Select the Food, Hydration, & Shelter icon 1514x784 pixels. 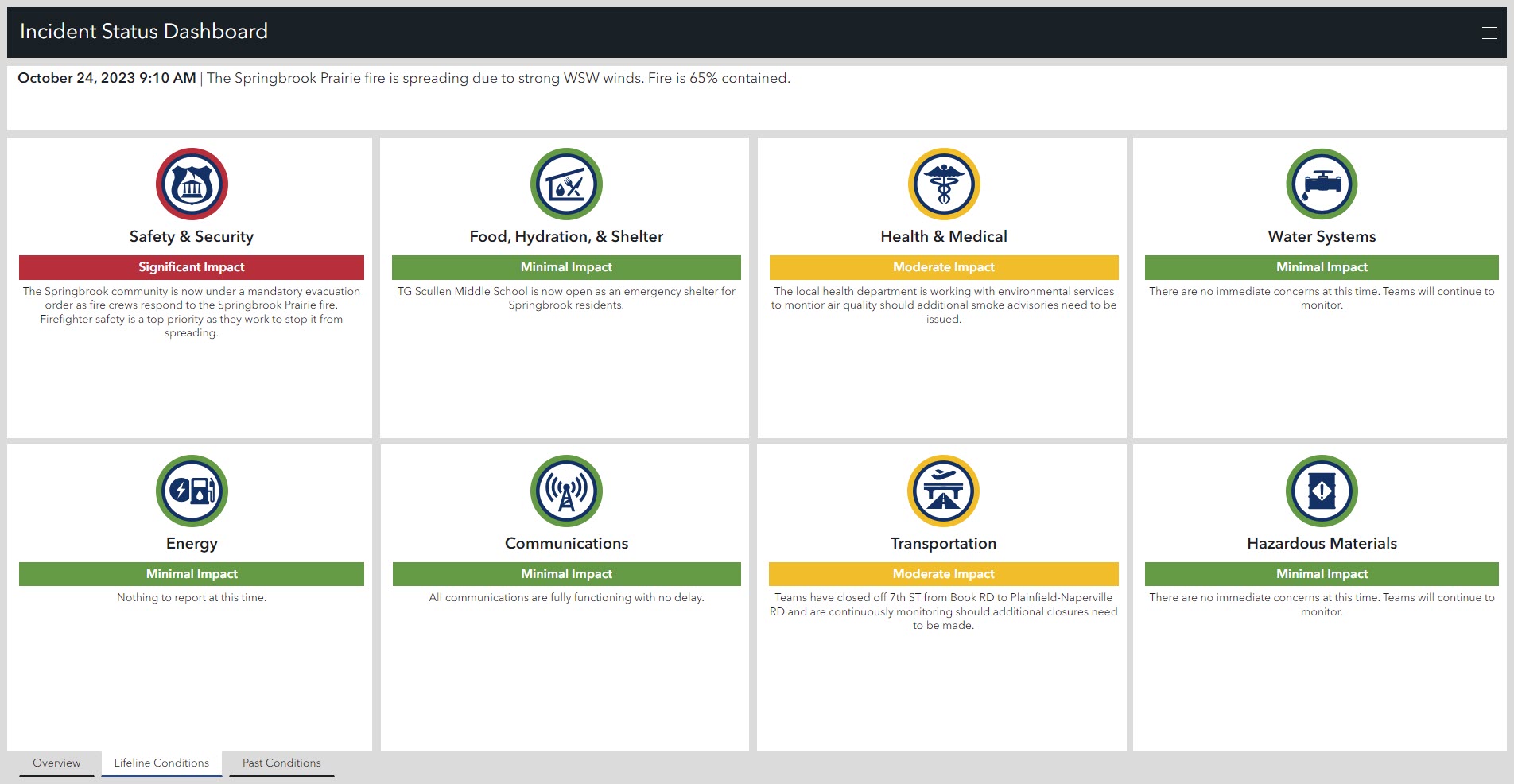tap(565, 184)
